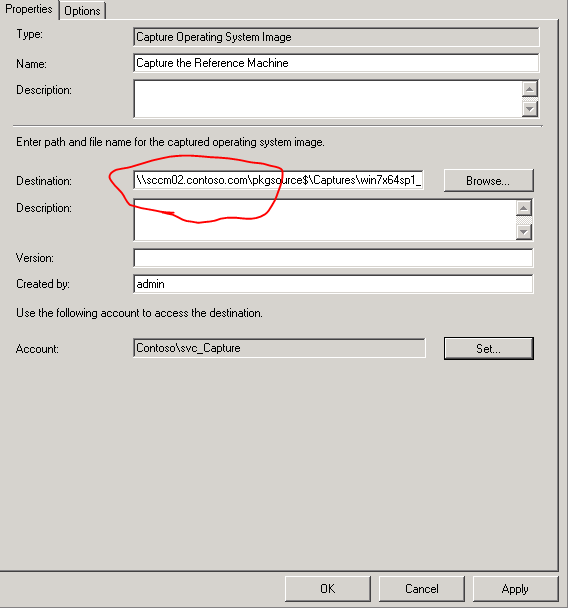568x608 pixels.
Task: Click the Destination path field
Action: click(x=278, y=180)
